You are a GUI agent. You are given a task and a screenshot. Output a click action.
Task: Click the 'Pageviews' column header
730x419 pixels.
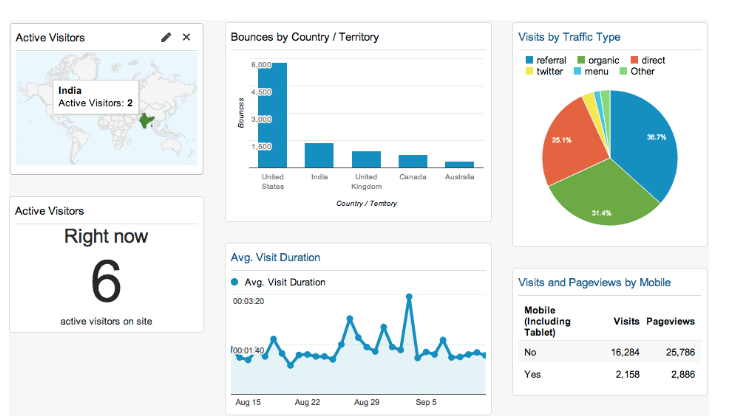coord(670,321)
